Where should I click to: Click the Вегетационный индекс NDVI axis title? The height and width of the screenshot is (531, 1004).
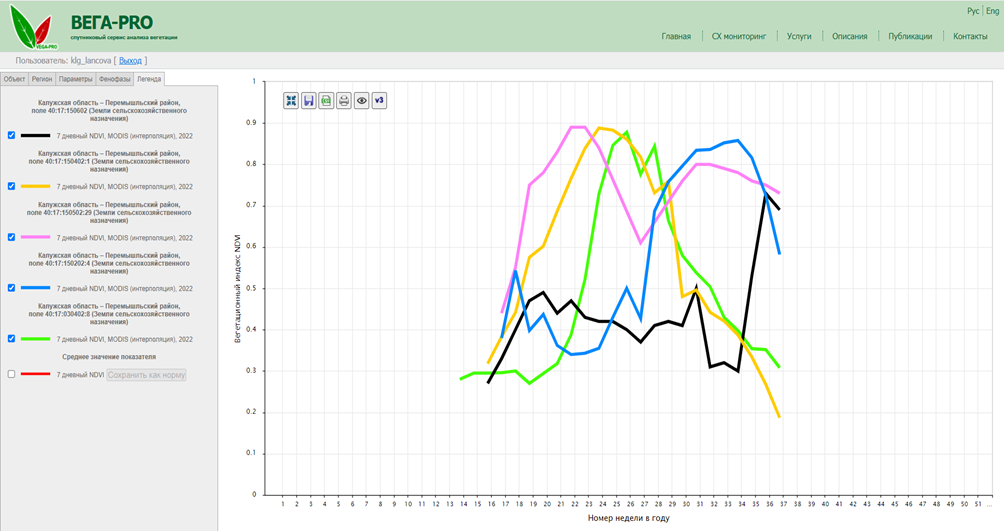(x=237, y=288)
